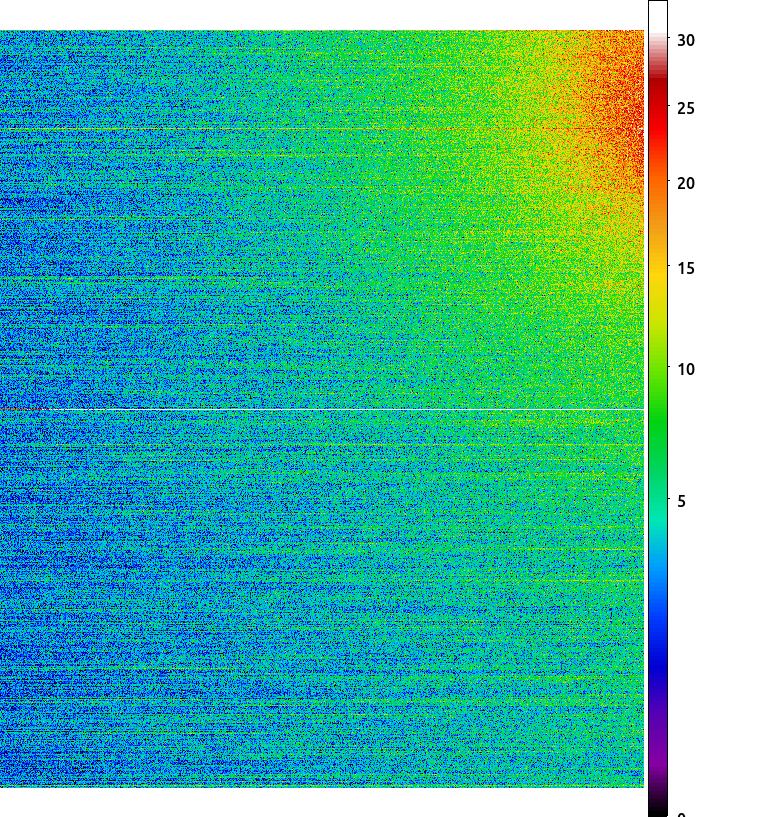The width and height of the screenshot is (760, 817).
Task: Click inside the heatmap plot image
Action: pos(322,408)
